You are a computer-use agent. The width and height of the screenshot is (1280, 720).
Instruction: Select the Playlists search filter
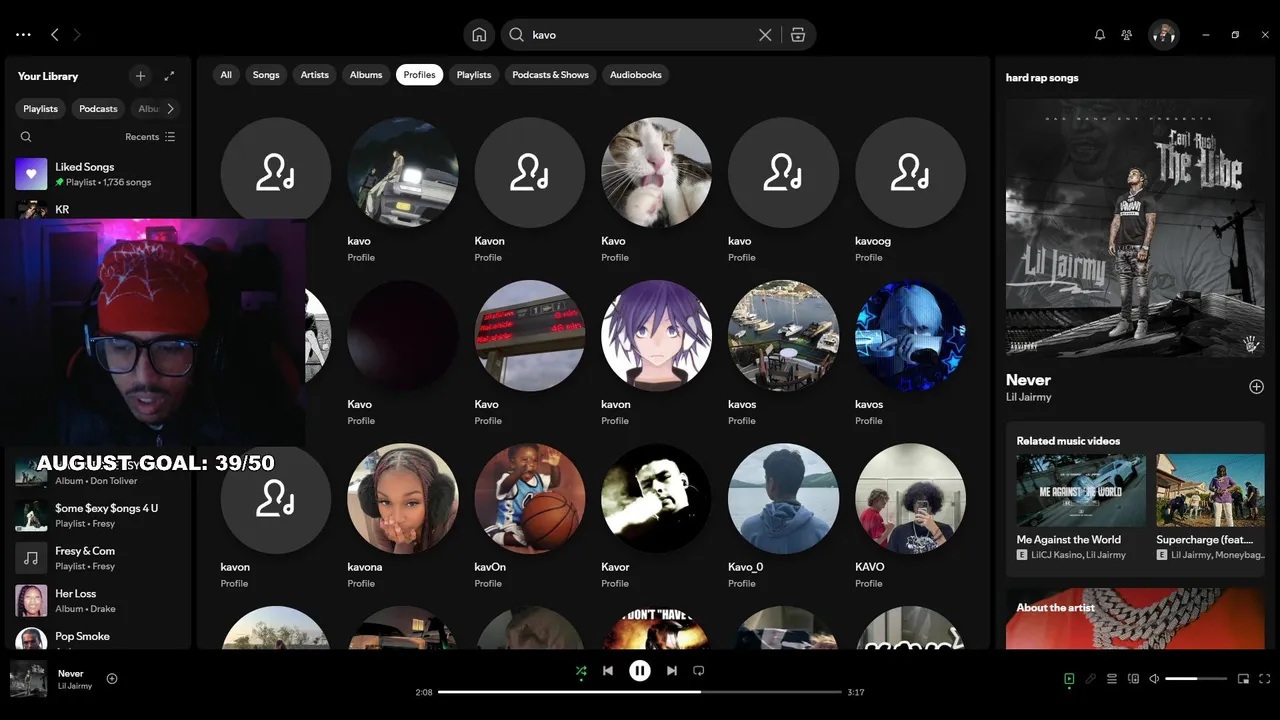[x=474, y=75]
